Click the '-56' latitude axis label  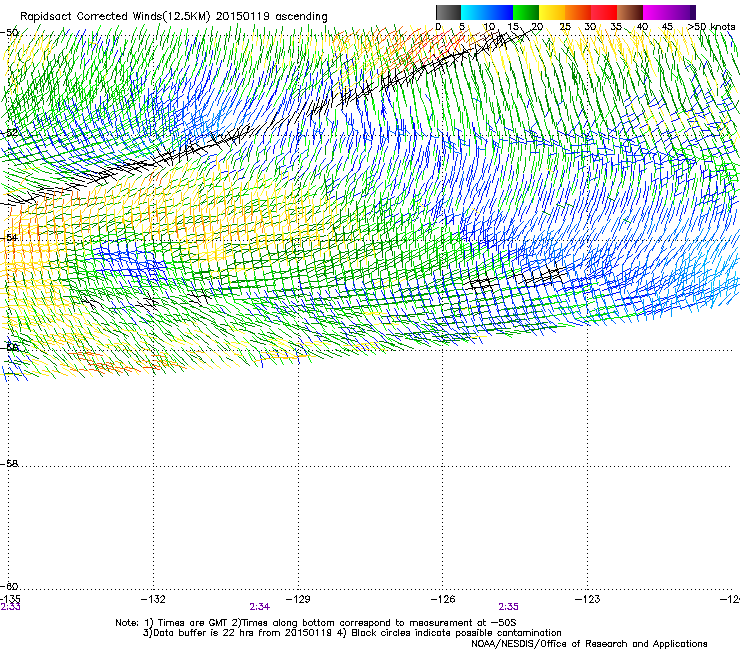pyautogui.click(x=9, y=347)
